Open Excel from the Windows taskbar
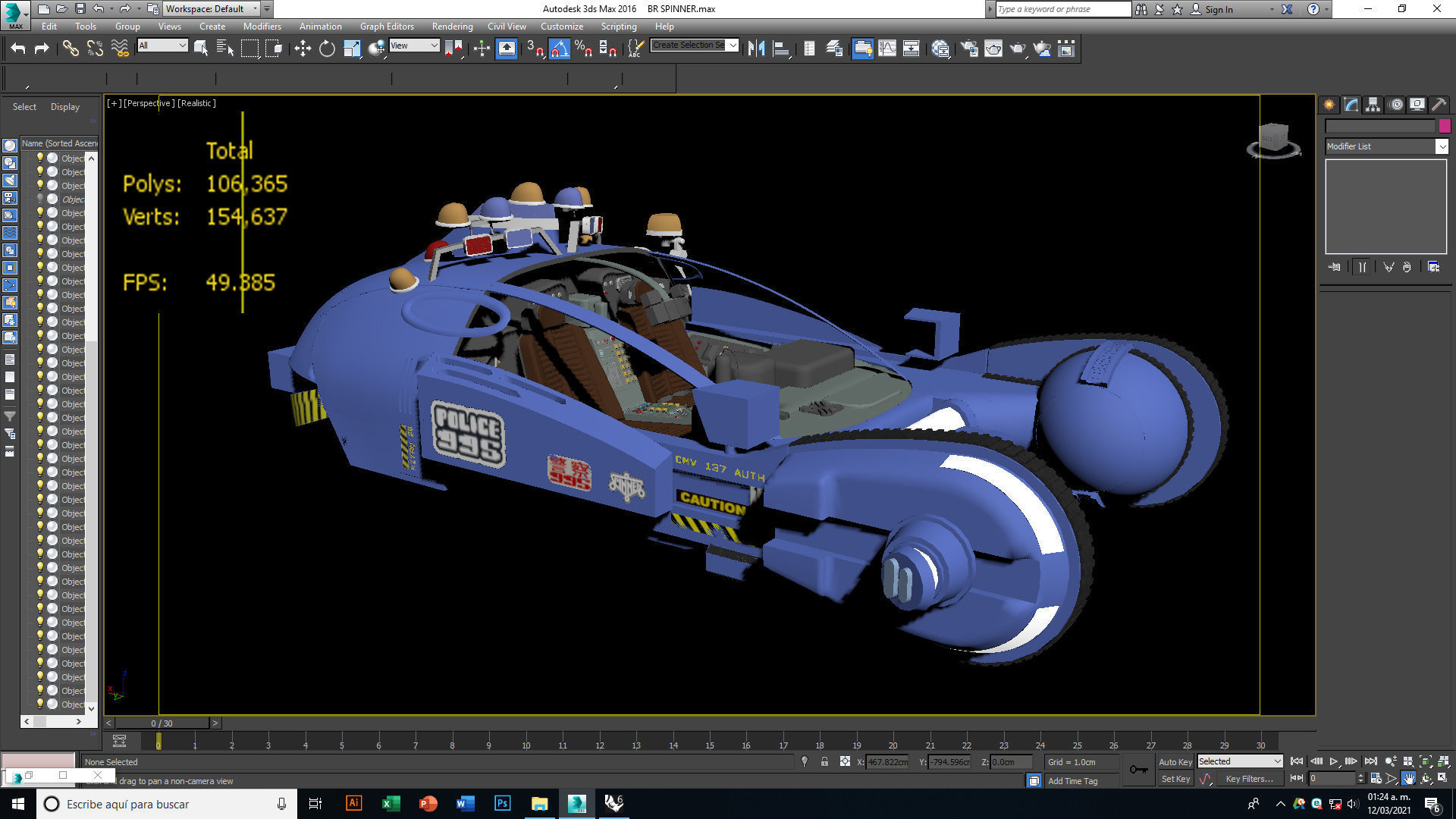The width and height of the screenshot is (1456, 819). [391, 804]
